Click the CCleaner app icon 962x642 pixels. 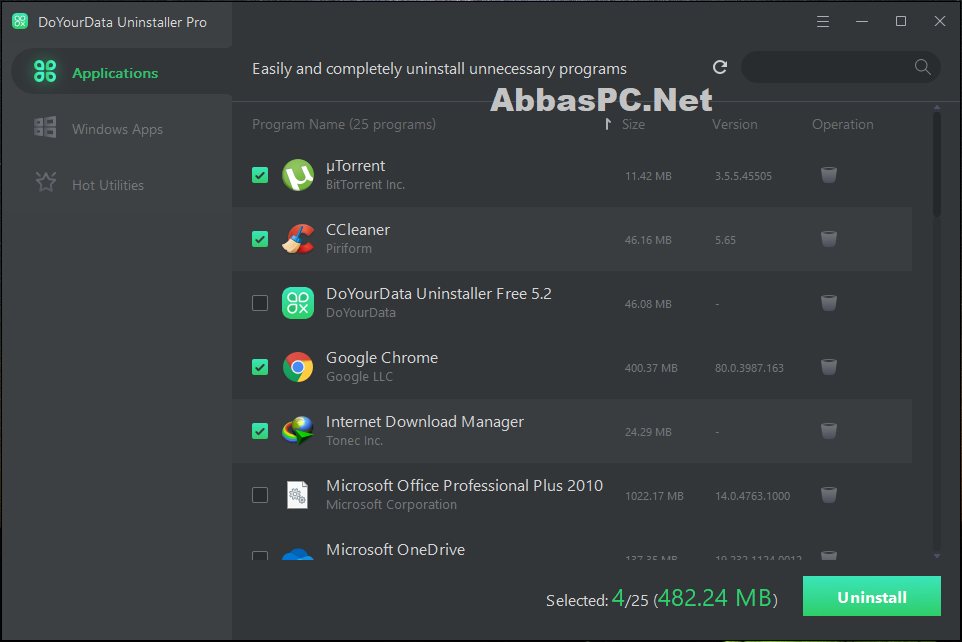coord(298,239)
